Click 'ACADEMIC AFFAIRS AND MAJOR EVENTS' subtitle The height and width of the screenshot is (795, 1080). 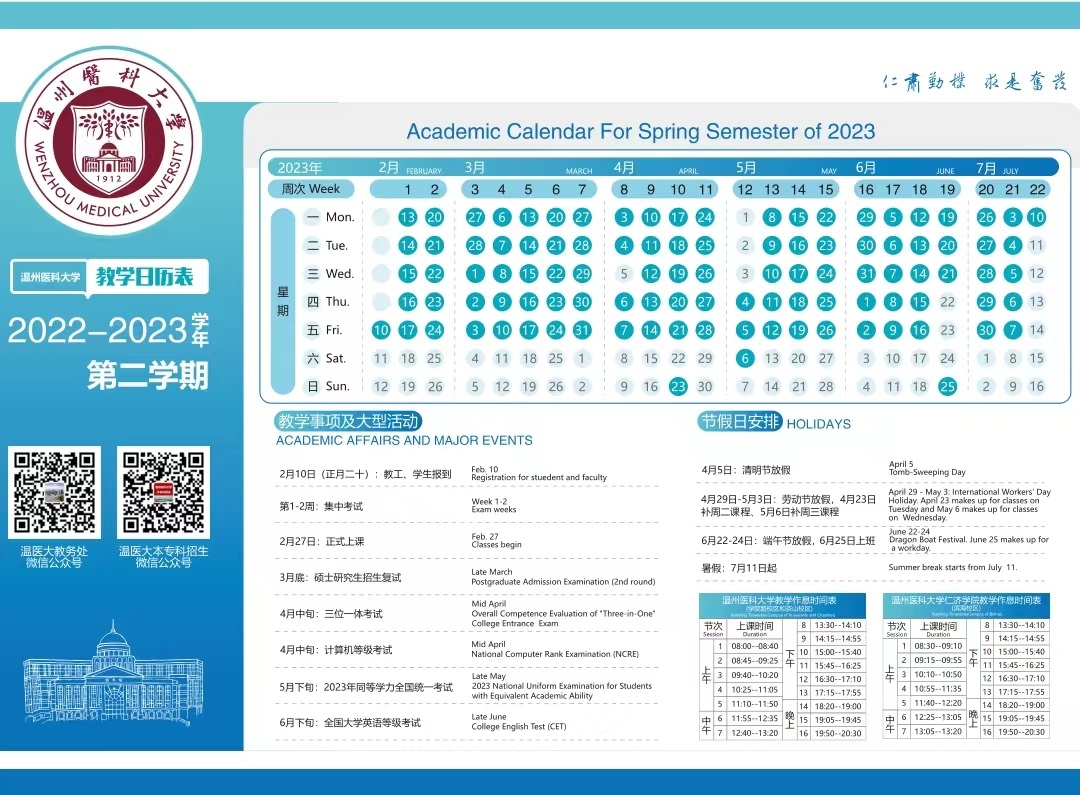coord(404,441)
